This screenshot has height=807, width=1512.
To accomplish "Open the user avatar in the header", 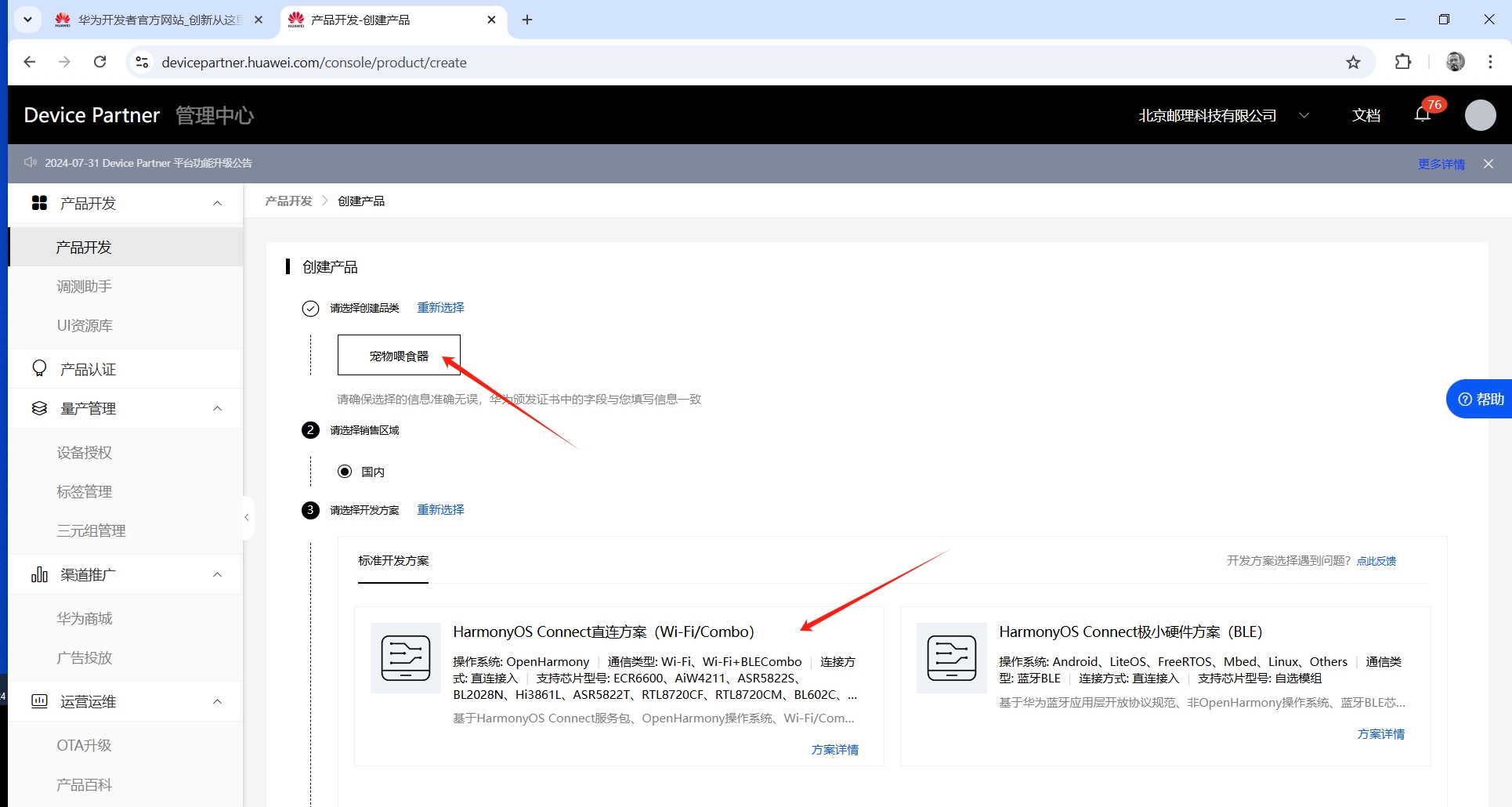I will pyautogui.click(x=1480, y=115).
